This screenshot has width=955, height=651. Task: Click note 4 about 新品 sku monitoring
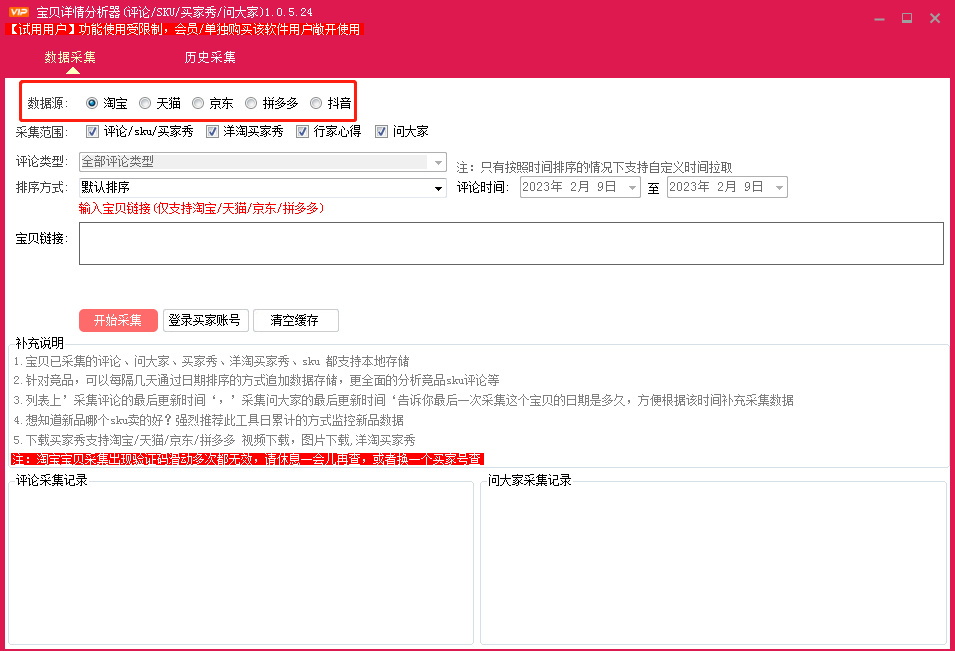click(208, 420)
